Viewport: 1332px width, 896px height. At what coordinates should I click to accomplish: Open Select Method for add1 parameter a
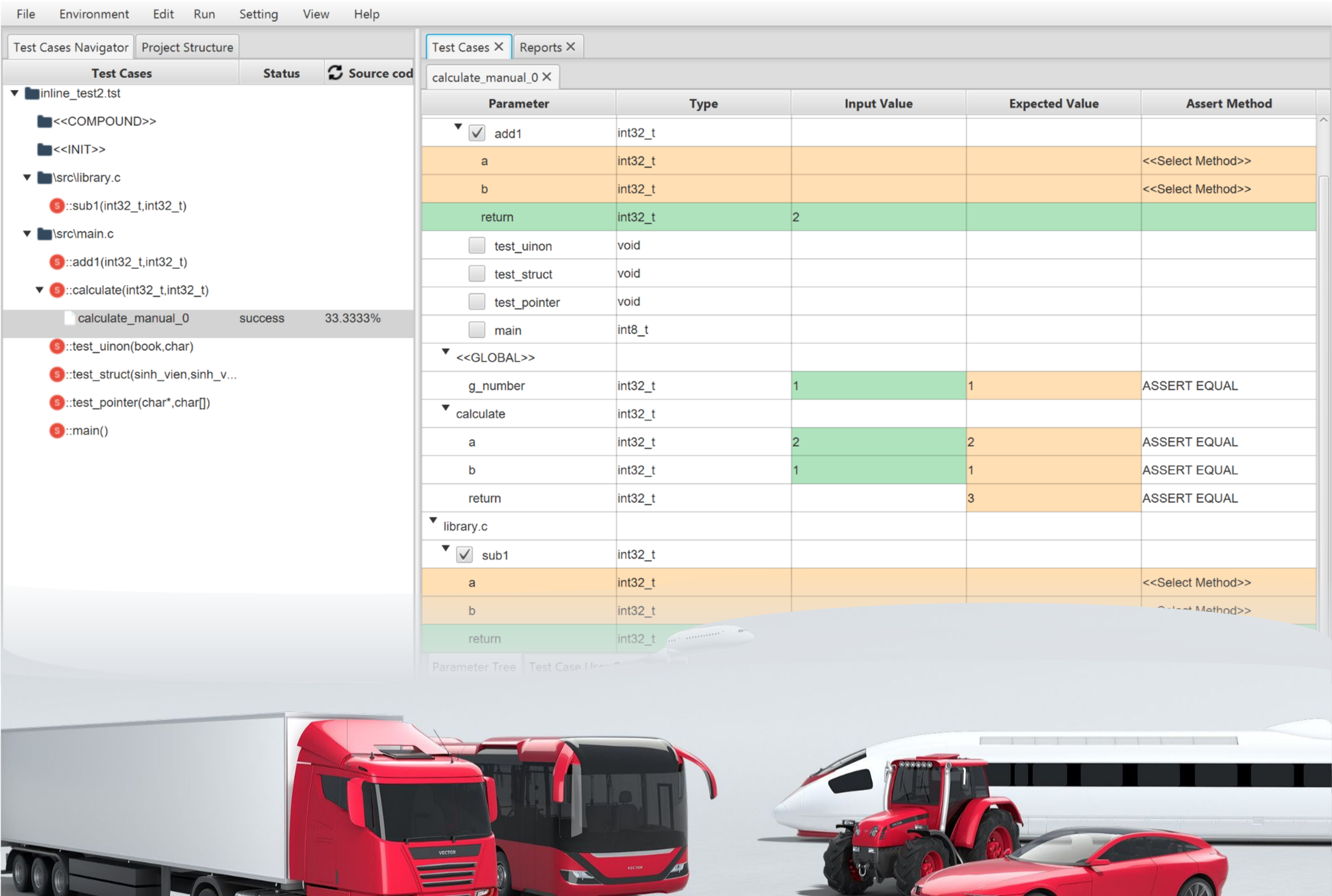(x=1196, y=161)
